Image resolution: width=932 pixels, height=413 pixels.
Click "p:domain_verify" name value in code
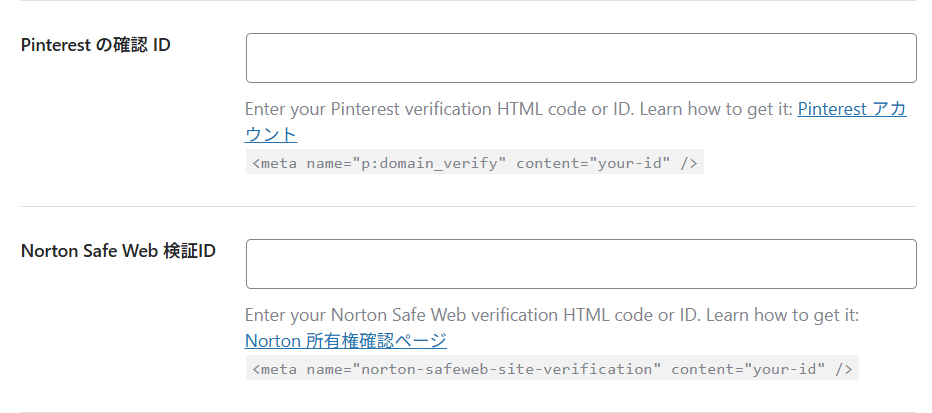(428, 163)
